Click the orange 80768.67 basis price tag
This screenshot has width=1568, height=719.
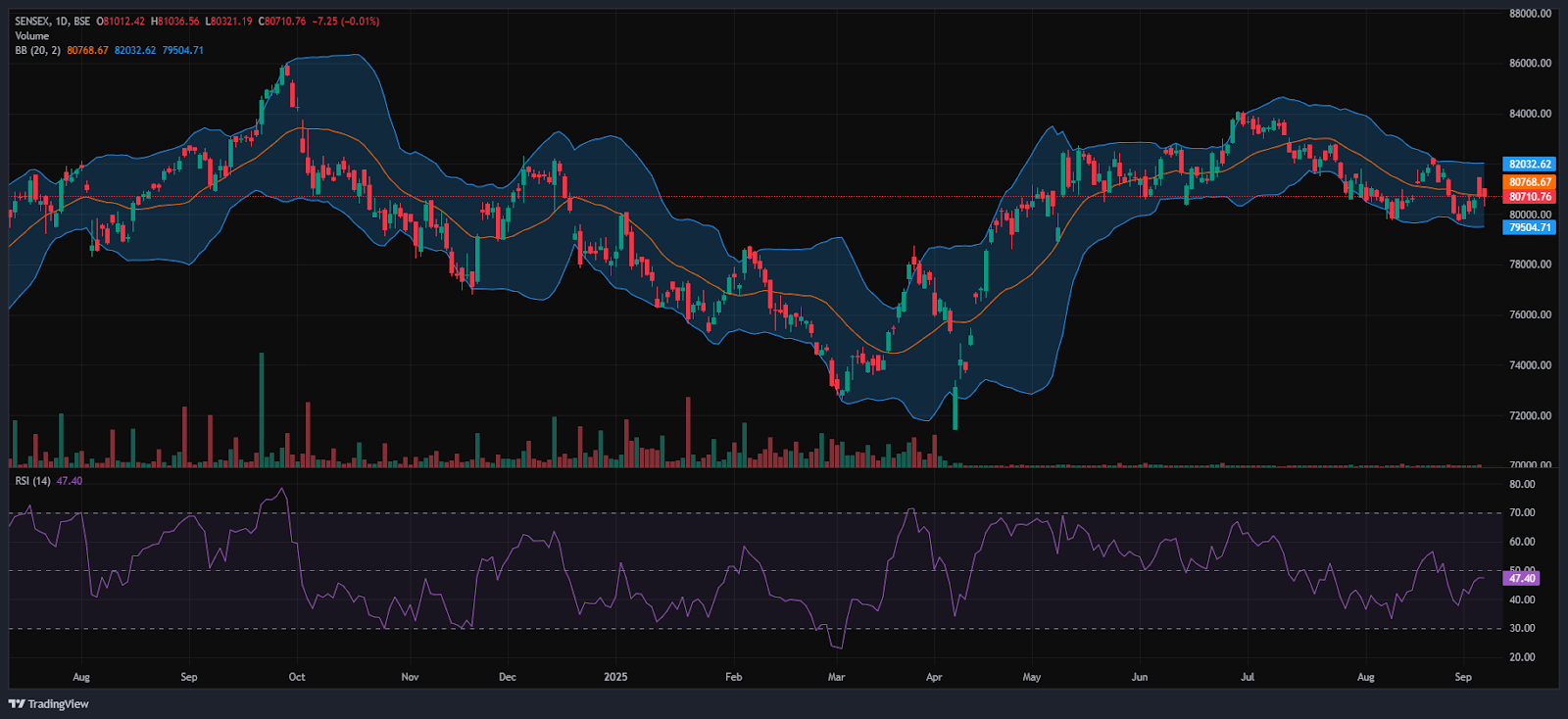click(1529, 182)
